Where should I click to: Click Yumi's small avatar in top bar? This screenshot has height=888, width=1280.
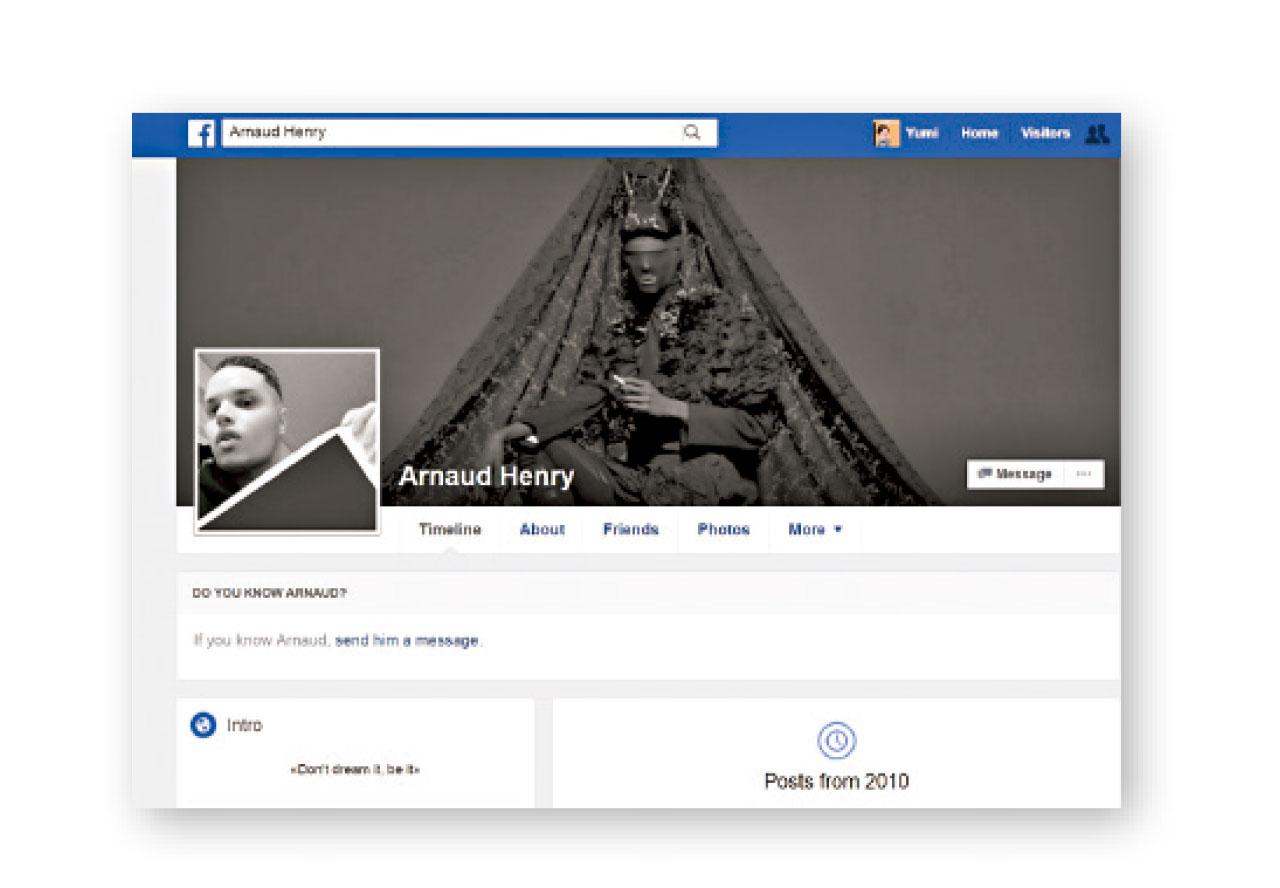[886, 133]
